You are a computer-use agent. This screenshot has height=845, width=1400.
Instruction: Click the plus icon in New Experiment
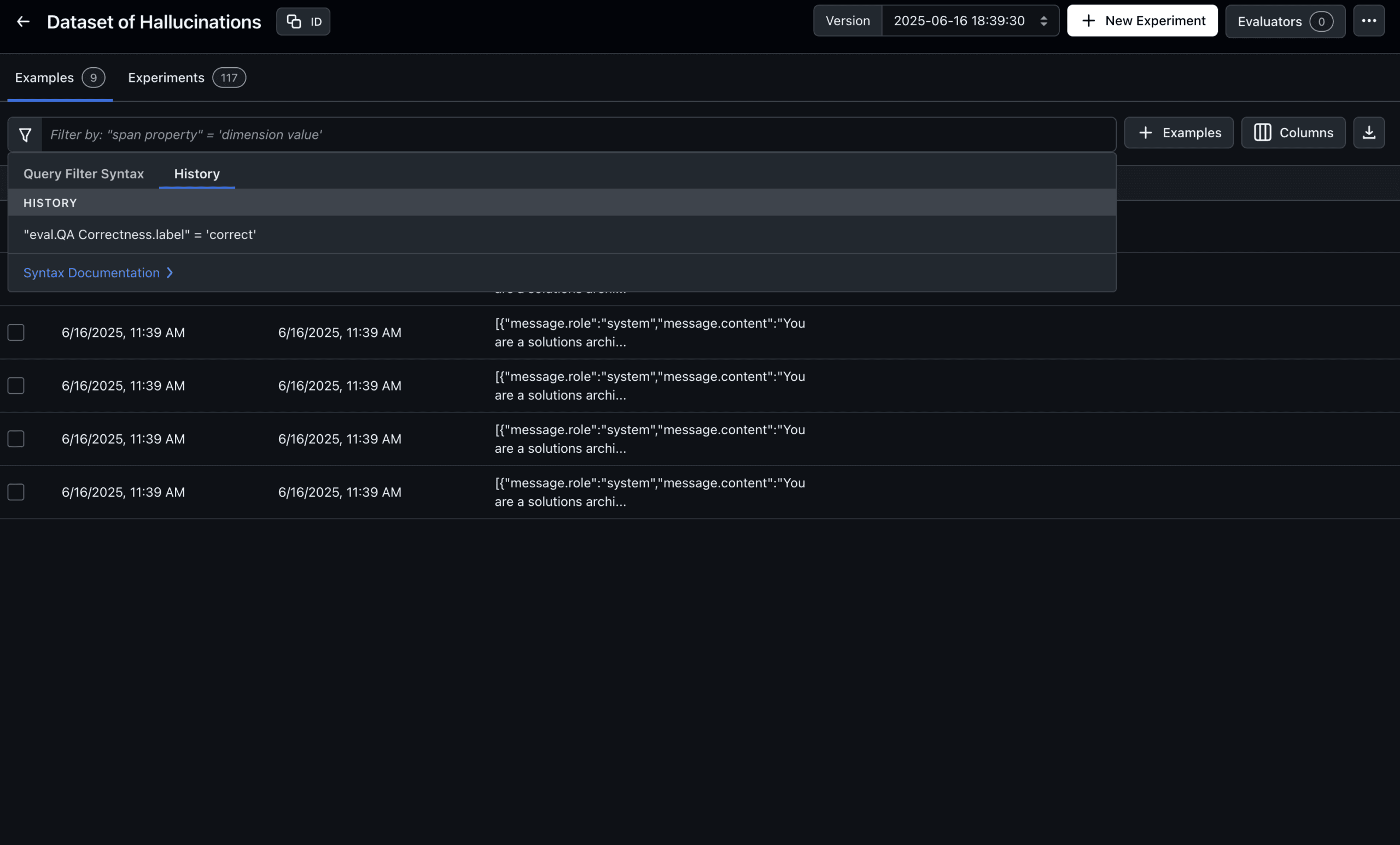coord(1088,21)
